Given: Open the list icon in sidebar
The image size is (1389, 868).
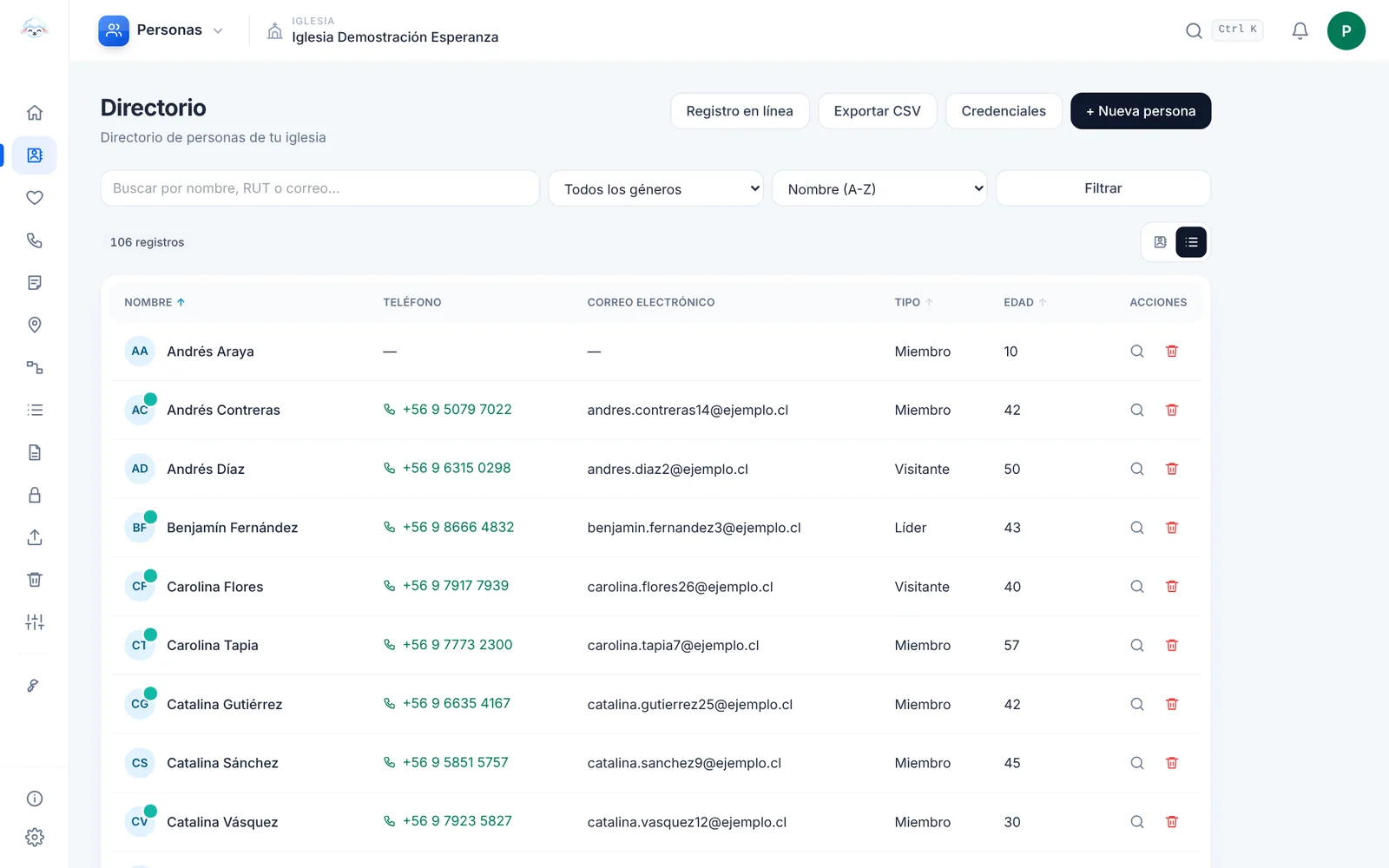Looking at the screenshot, I should coord(35,410).
